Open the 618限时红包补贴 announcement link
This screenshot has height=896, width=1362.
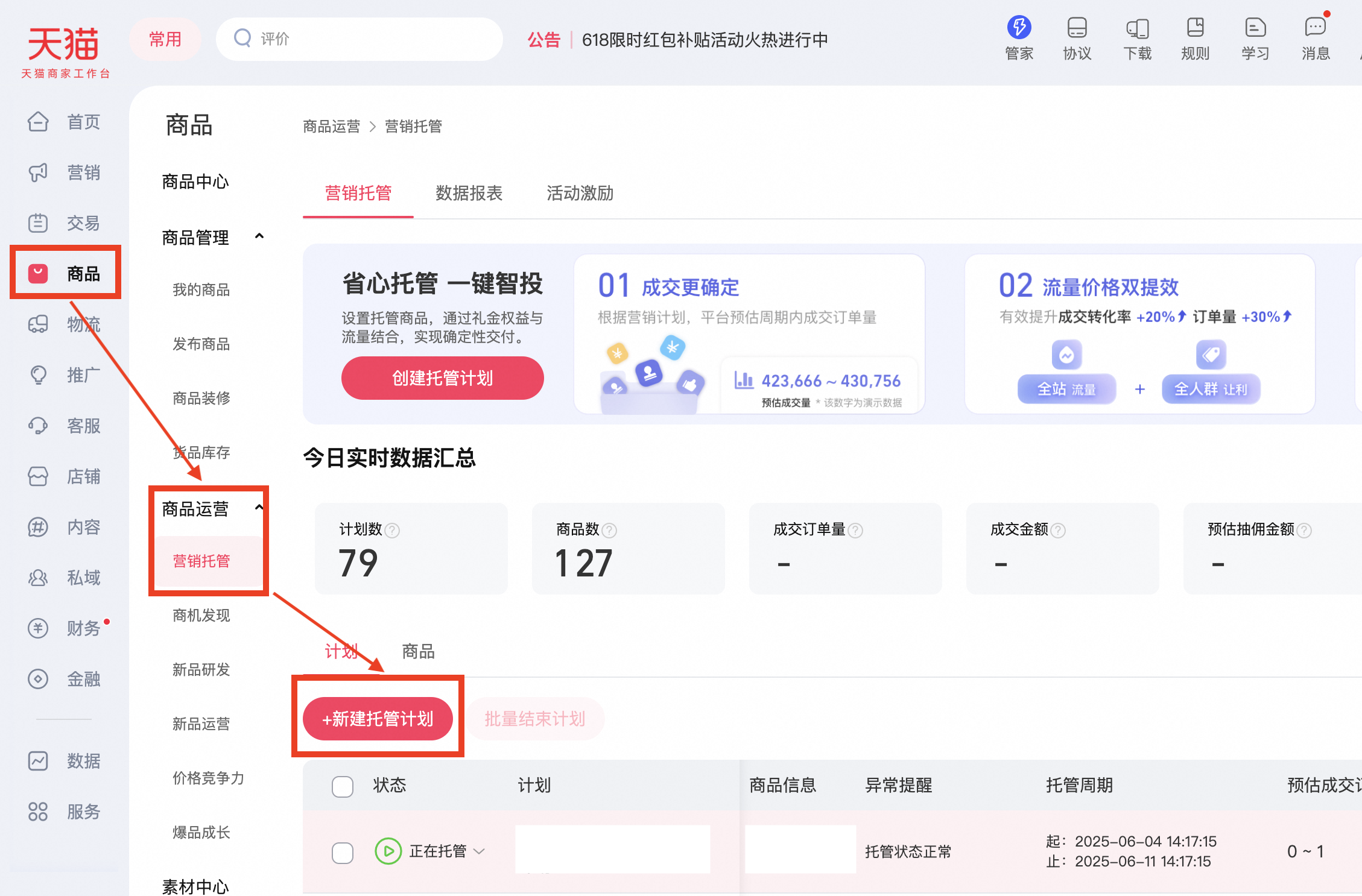point(705,40)
